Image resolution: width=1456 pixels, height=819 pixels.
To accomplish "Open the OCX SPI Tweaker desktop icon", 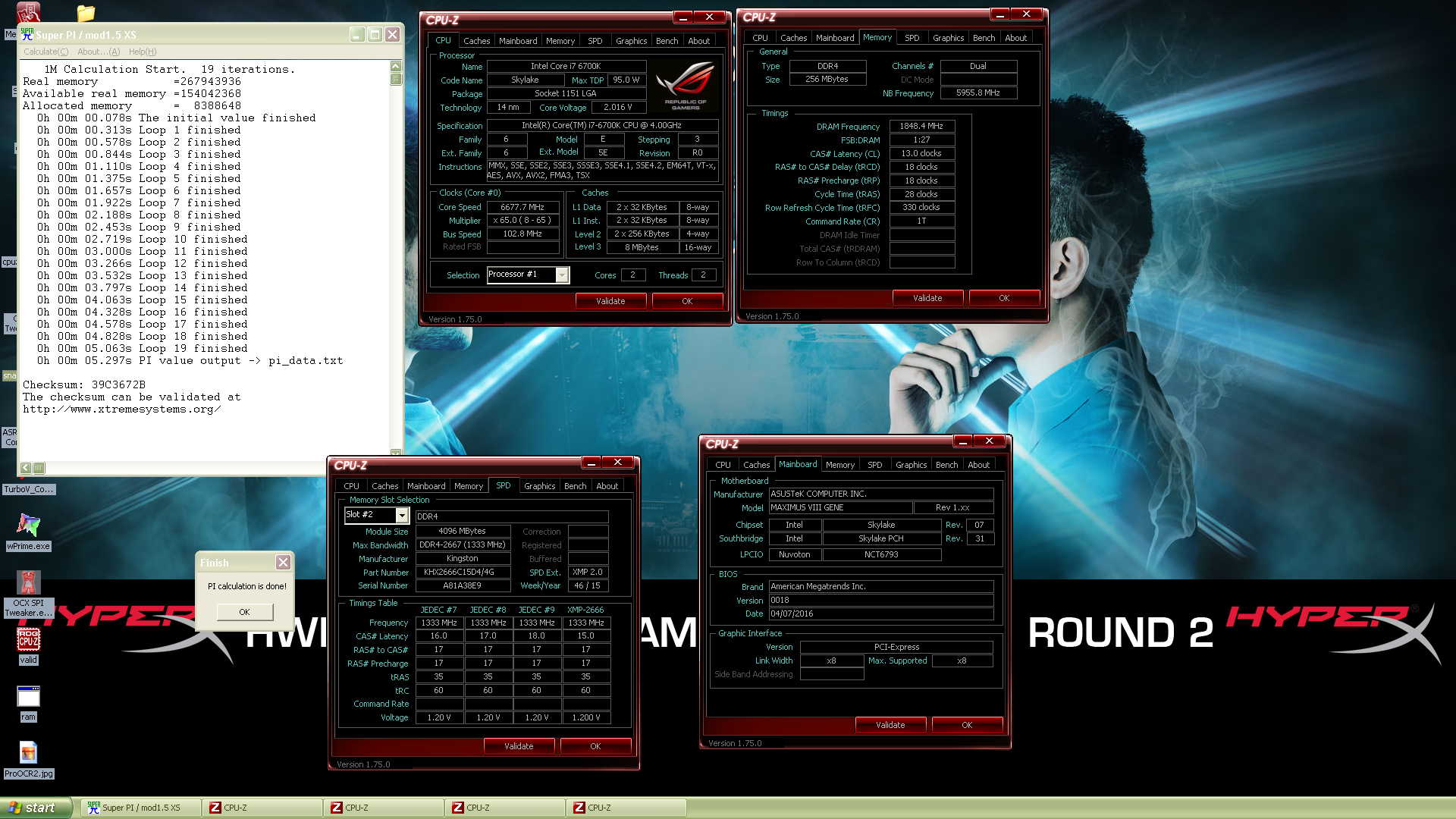I will 28,594.
